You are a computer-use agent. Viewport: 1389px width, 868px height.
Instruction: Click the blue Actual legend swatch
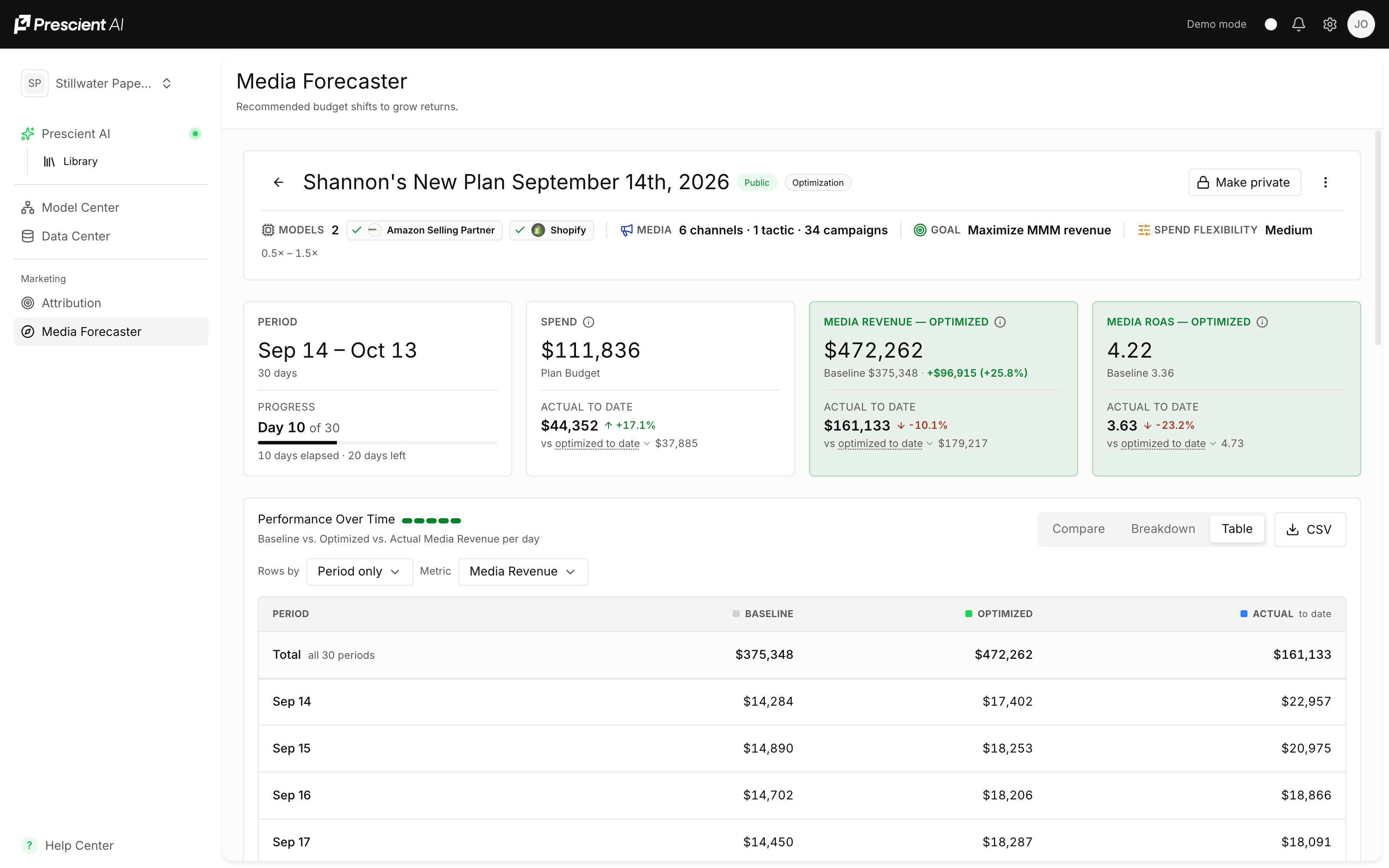[x=1244, y=614]
